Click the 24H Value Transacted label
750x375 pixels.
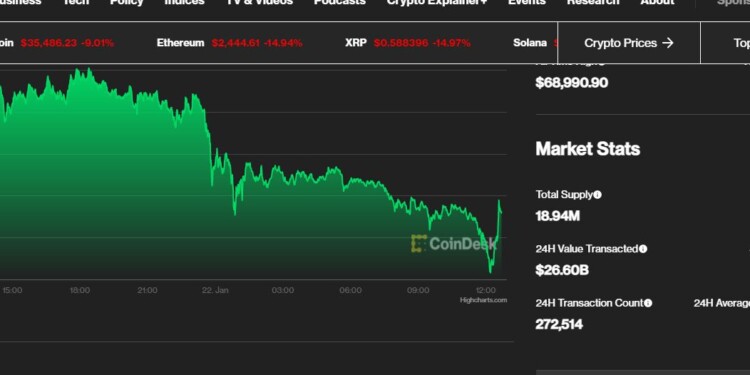(587, 249)
